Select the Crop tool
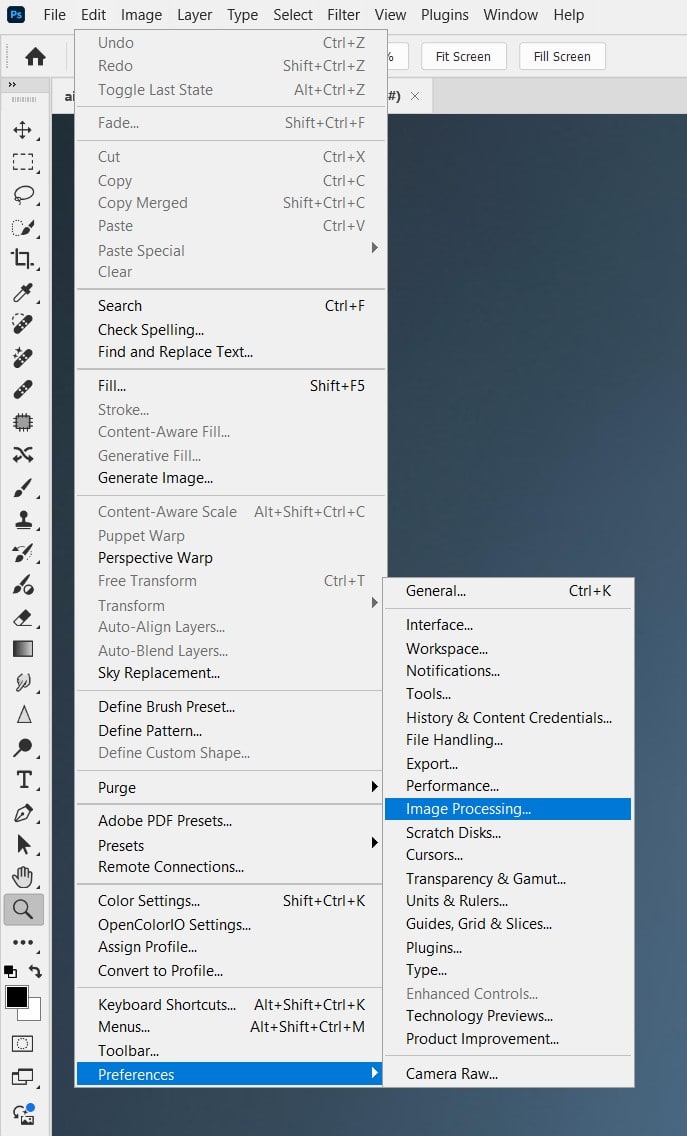 pyautogui.click(x=23, y=259)
